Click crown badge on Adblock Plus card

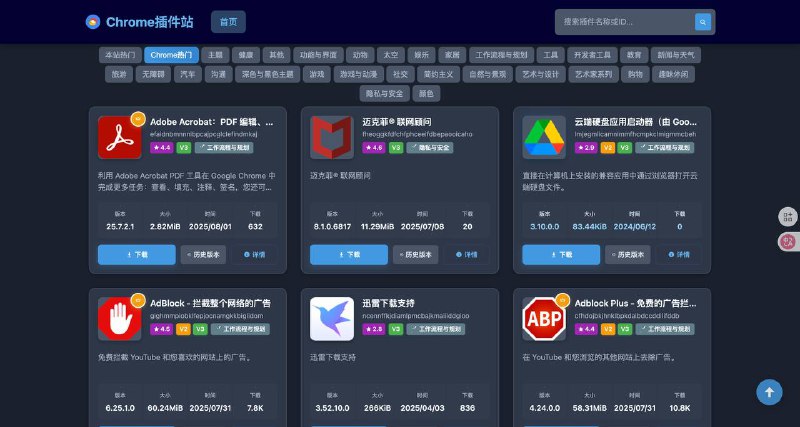[x=562, y=300]
